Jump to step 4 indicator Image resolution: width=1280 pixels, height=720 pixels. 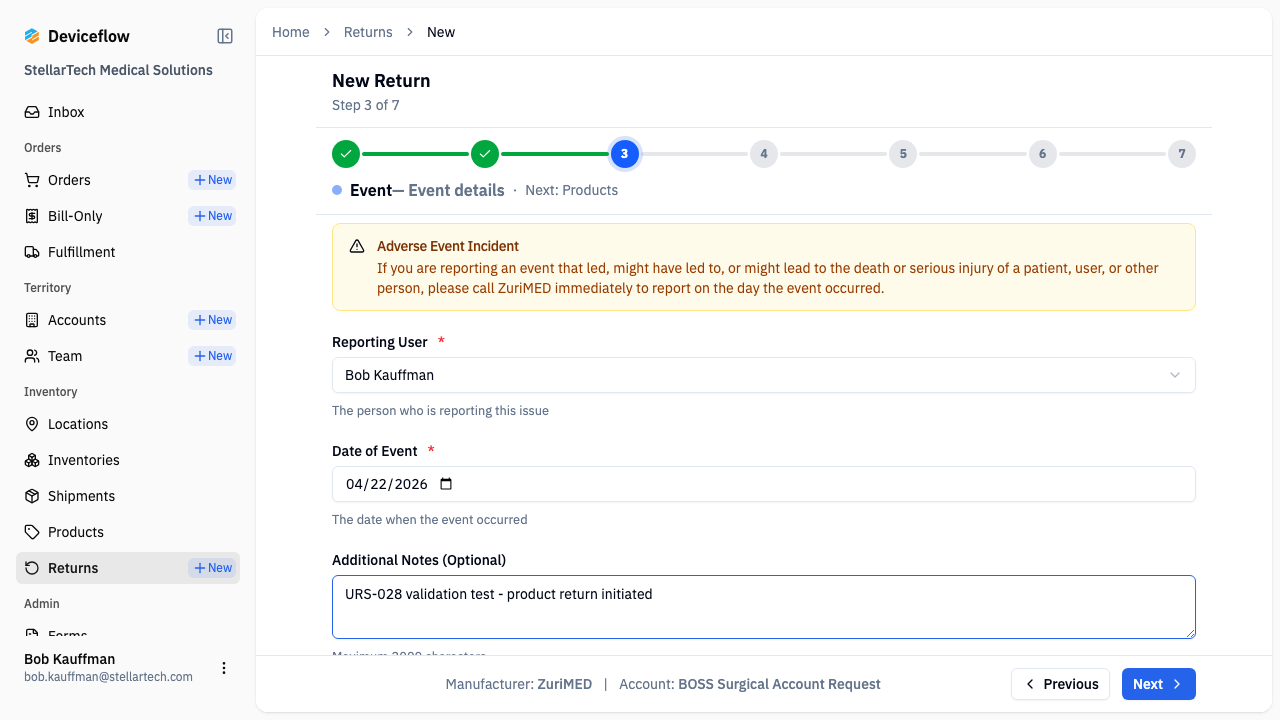pyautogui.click(x=764, y=154)
